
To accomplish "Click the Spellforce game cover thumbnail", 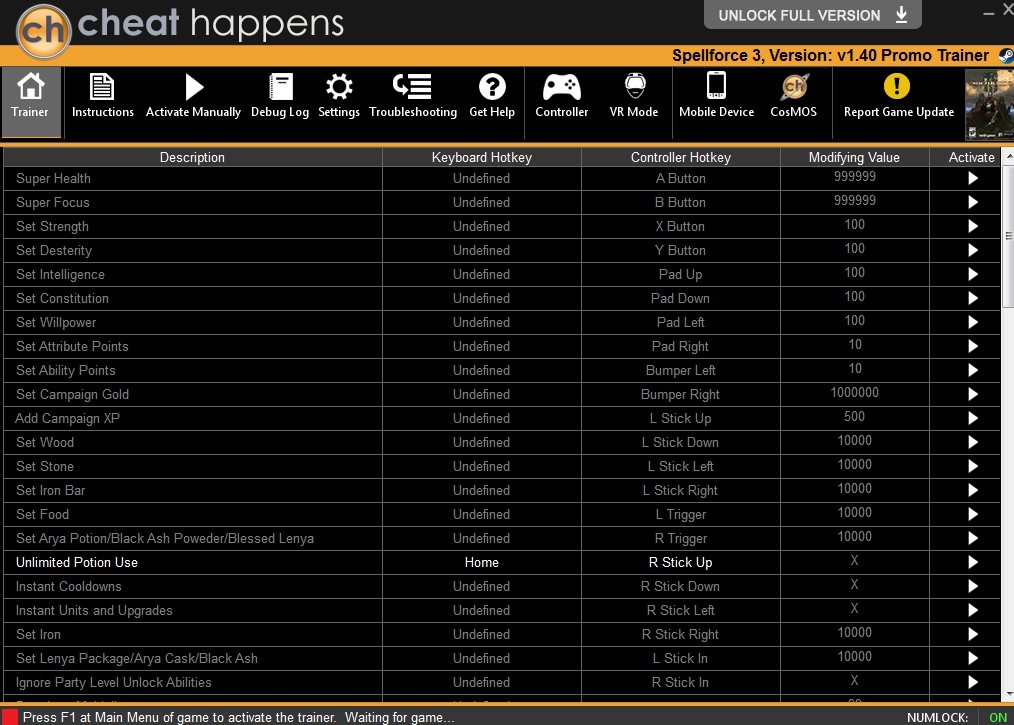I will point(989,105).
